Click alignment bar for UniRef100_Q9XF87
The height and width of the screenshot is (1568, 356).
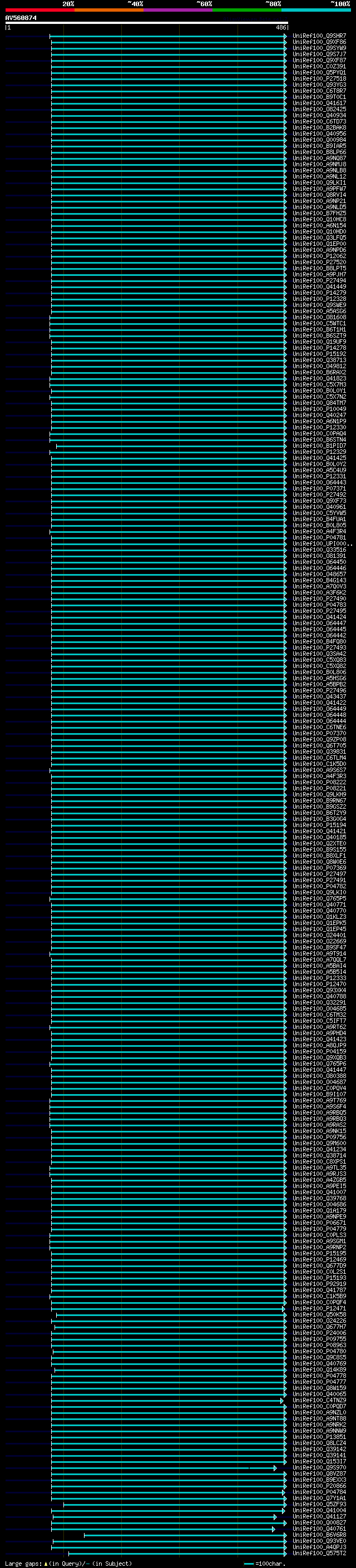tap(169, 60)
